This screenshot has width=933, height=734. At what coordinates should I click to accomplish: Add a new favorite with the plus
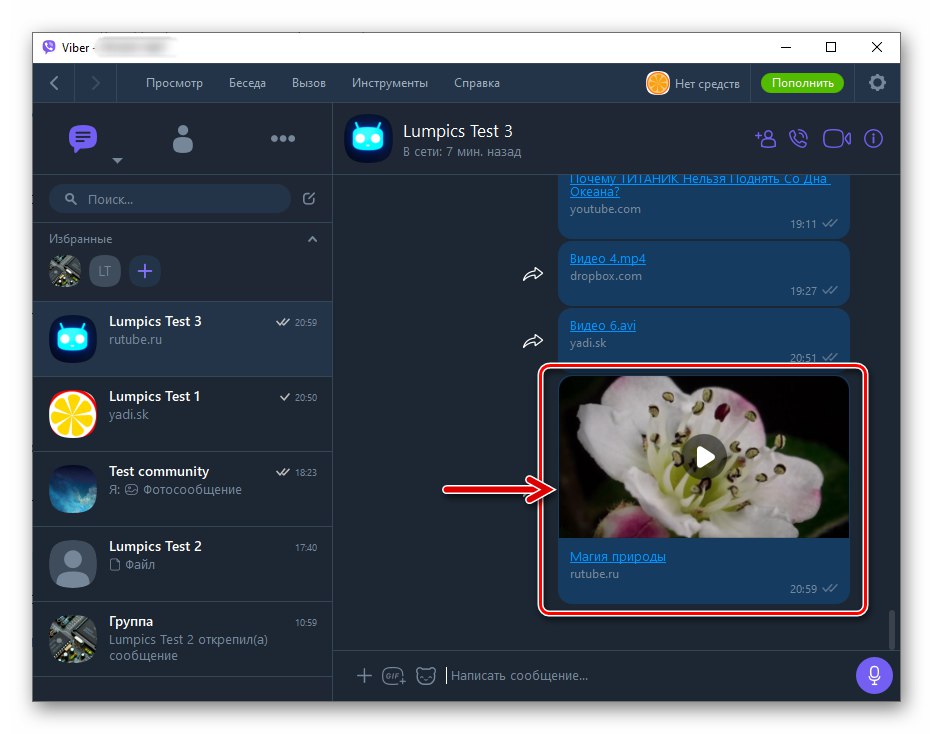tap(145, 271)
